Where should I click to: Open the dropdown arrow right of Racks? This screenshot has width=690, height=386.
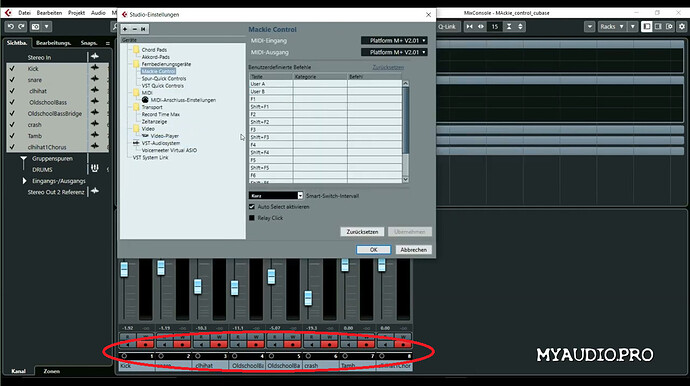point(633,27)
